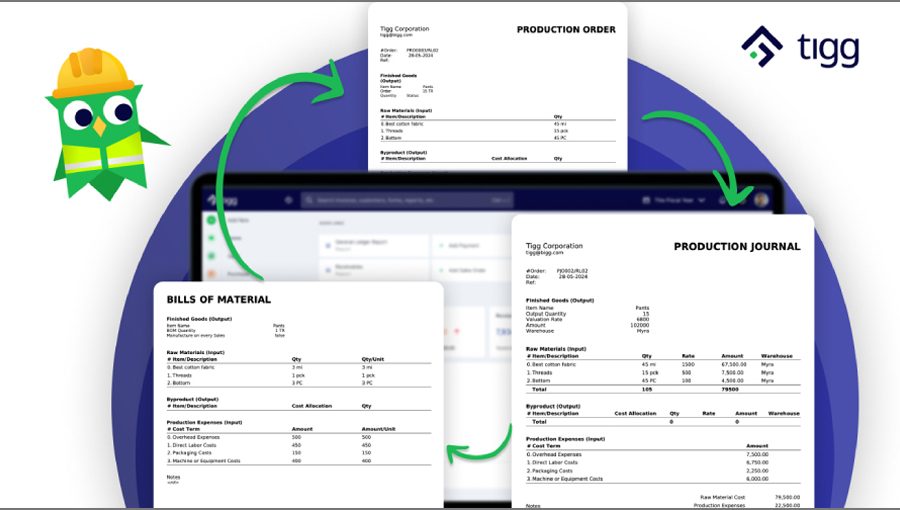
Task: Click the PRODUCTION JOURNAL heading
Action: coord(736,246)
